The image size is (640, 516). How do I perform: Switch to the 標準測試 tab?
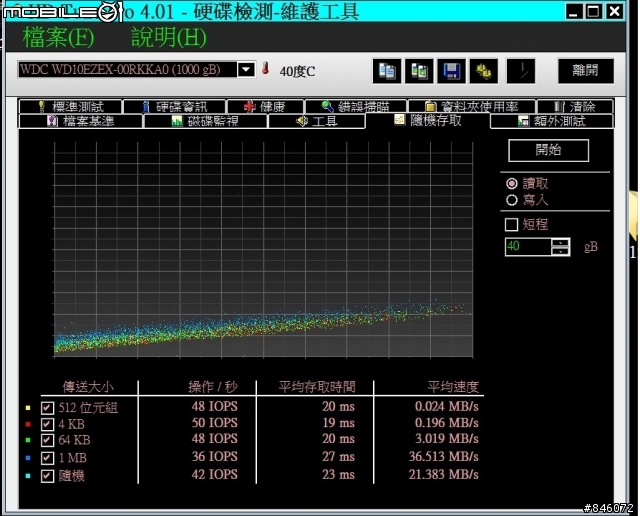(70, 107)
